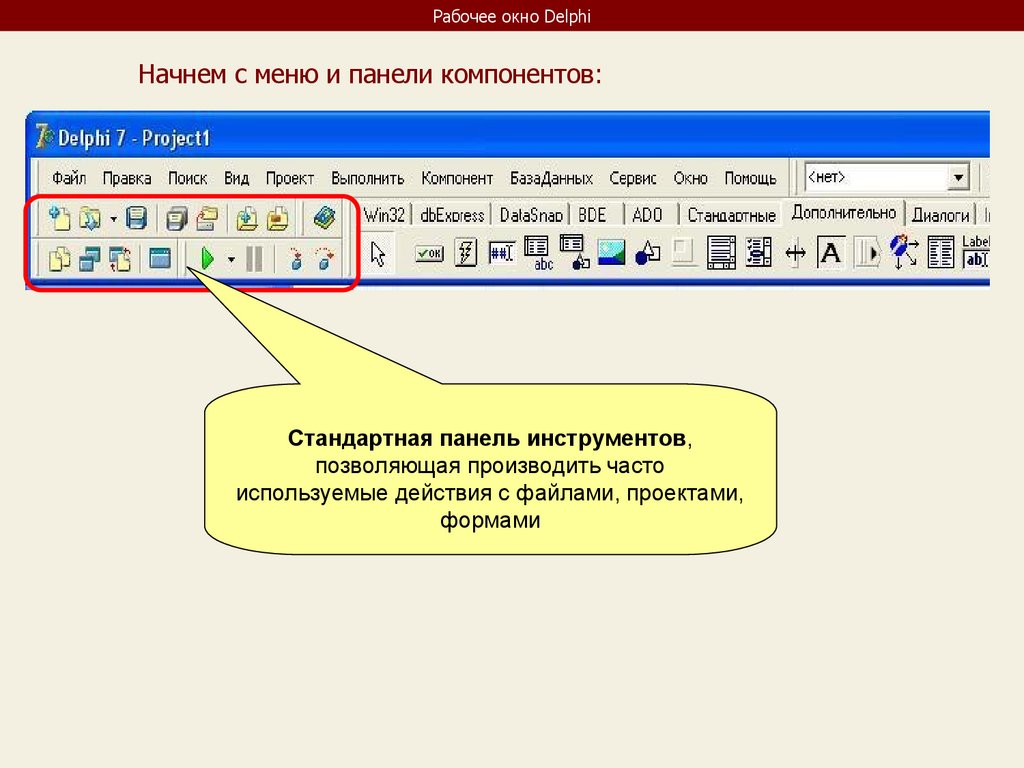
Task: Open the Вид menu
Action: (x=236, y=178)
